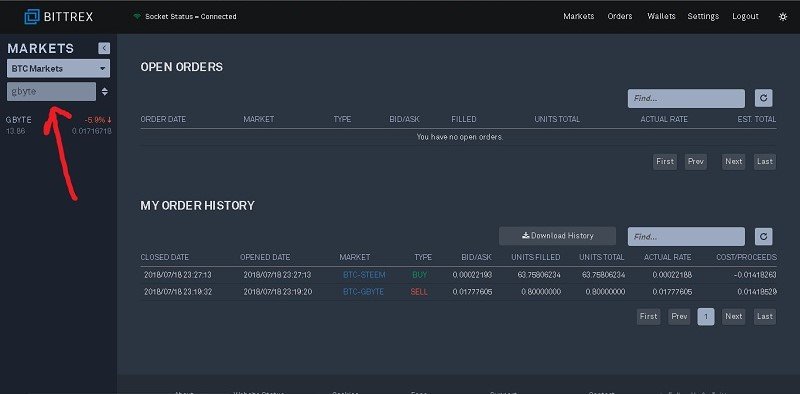The height and width of the screenshot is (394, 800).
Task: Select page 1 in Order History pagination
Action: pos(706,317)
